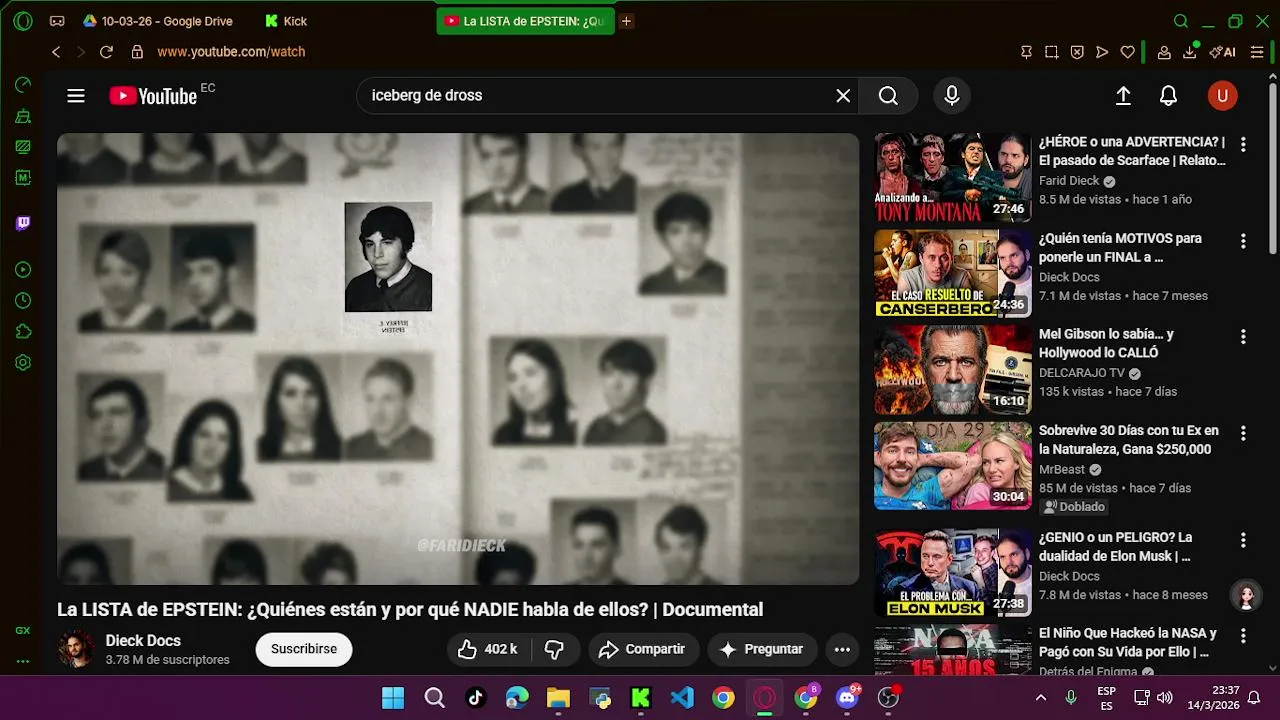Open Twitch panel in Opera sidebar
Screen dimensions: 1280x720
click(x=23, y=223)
